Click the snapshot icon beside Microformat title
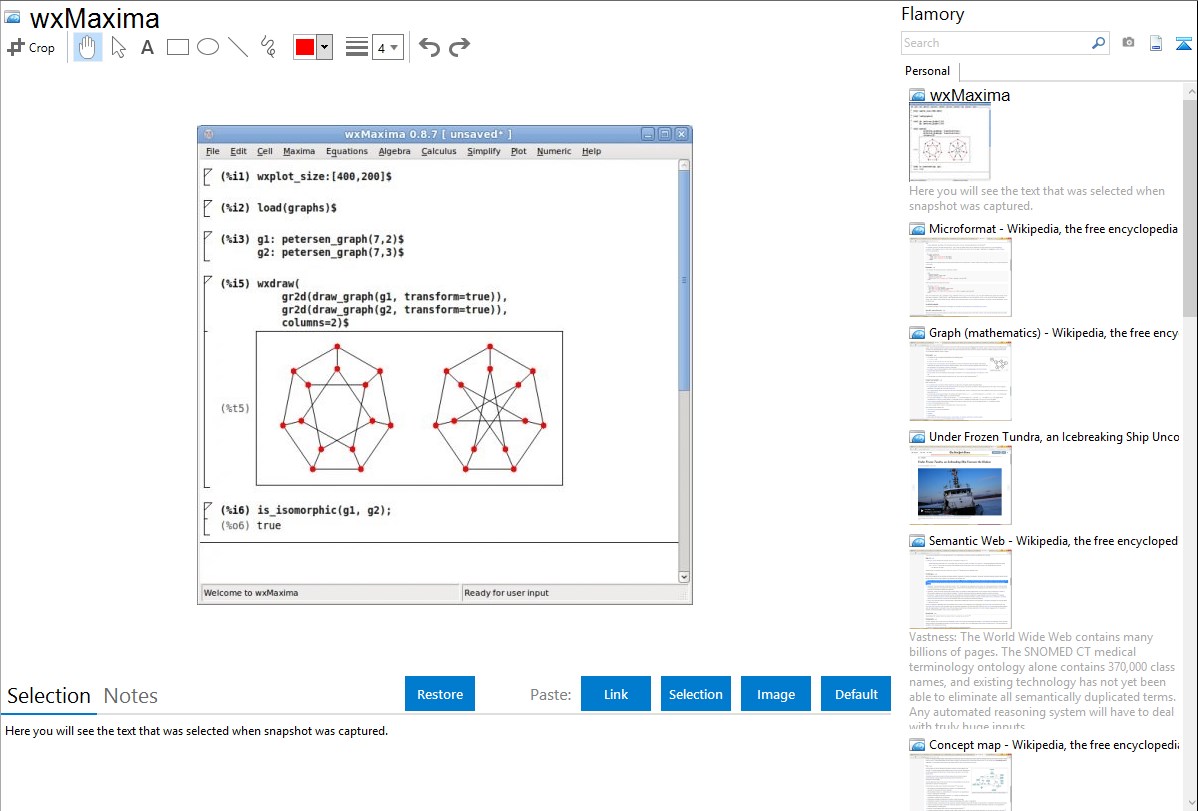Viewport: 1198px width, 811px height. [x=917, y=229]
